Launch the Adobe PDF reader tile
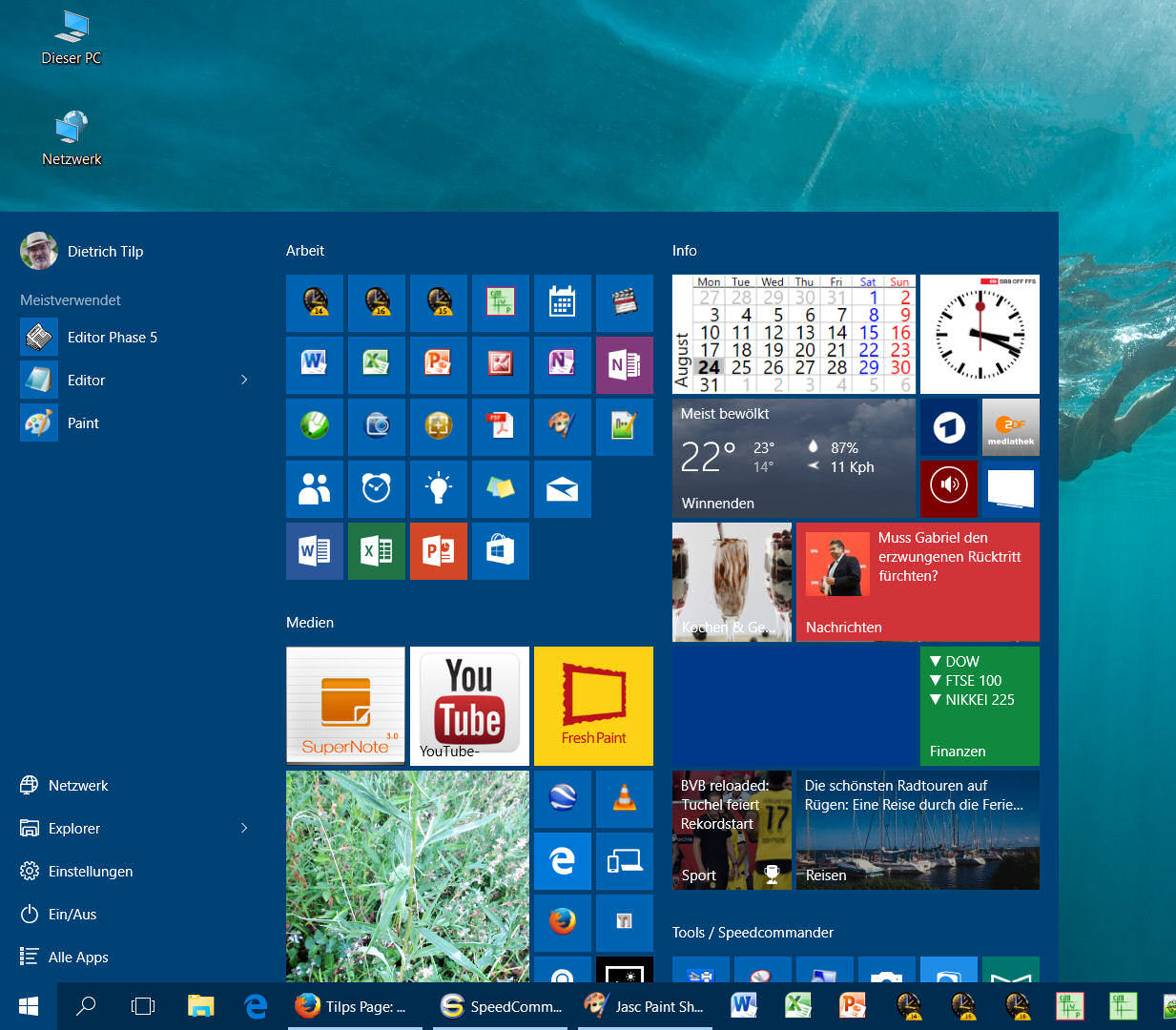1176x1030 pixels. pyautogui.click(x=500, y=426)
